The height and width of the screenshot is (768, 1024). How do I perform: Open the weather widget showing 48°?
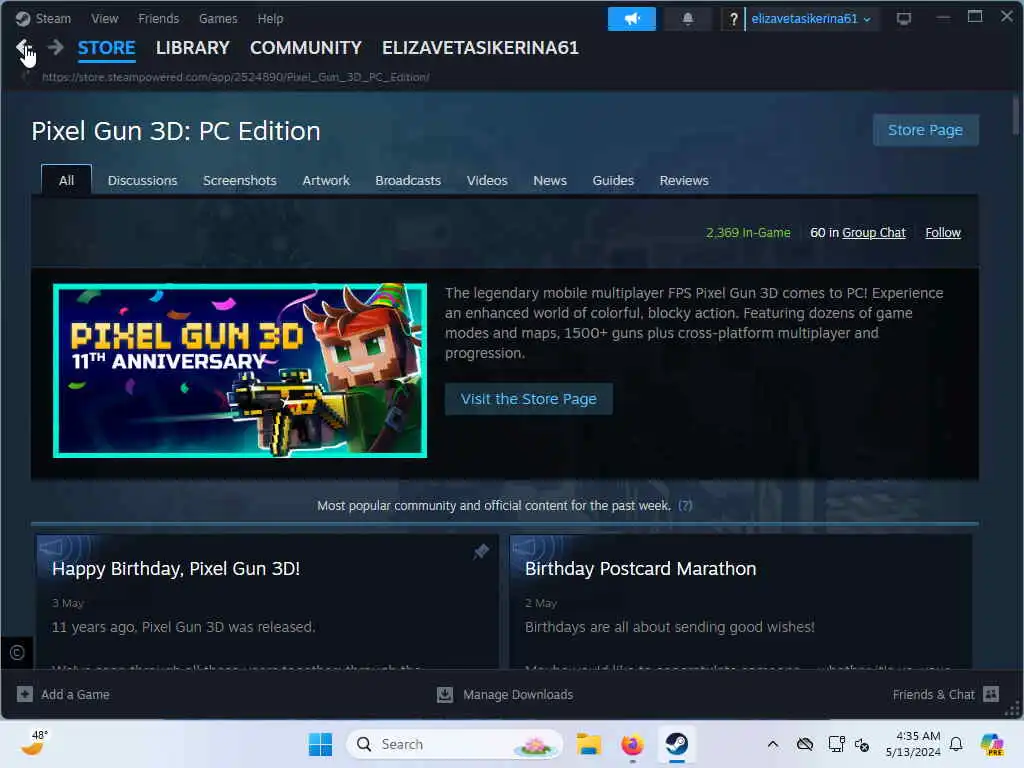pos(34,743)
